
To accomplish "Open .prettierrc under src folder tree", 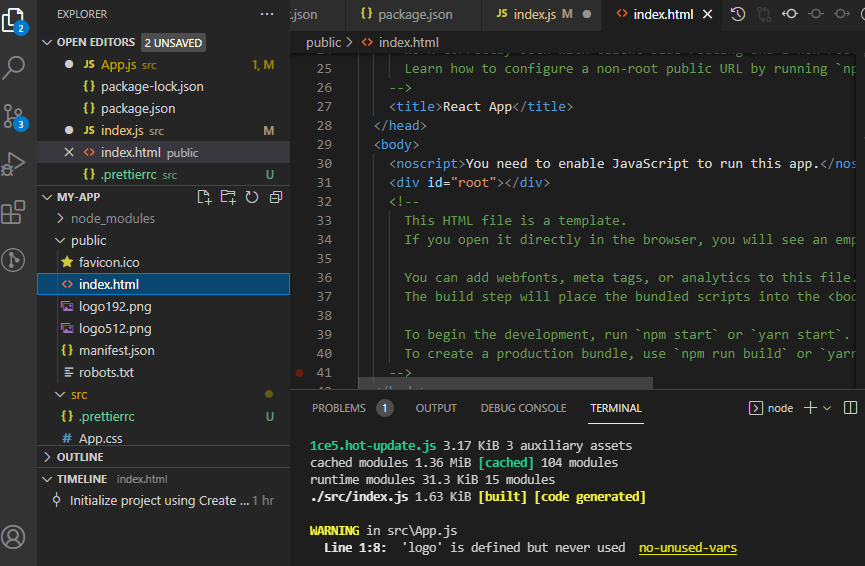I will 163,417.
